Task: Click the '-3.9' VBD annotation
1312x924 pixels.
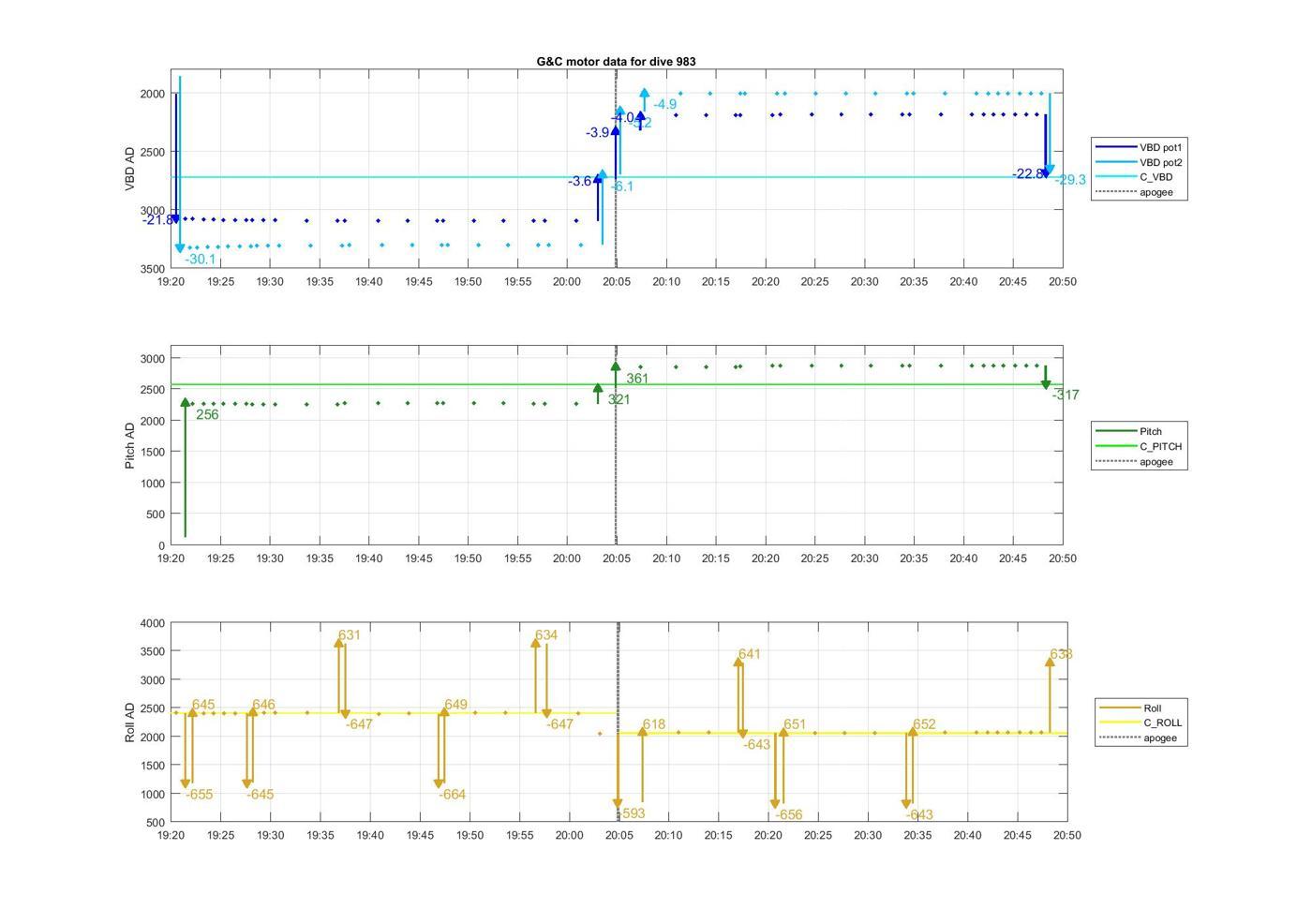Action: 598,133
